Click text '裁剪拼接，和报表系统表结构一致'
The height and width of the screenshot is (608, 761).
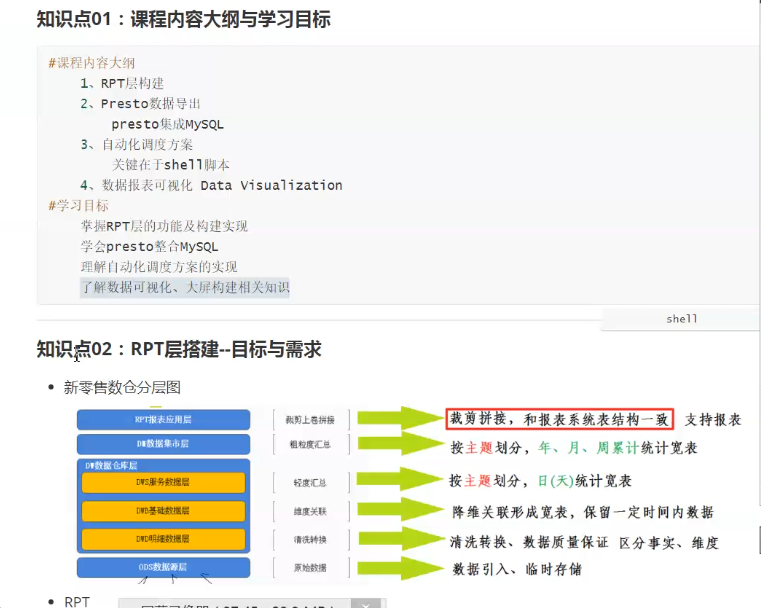click(x=559, y=419)
